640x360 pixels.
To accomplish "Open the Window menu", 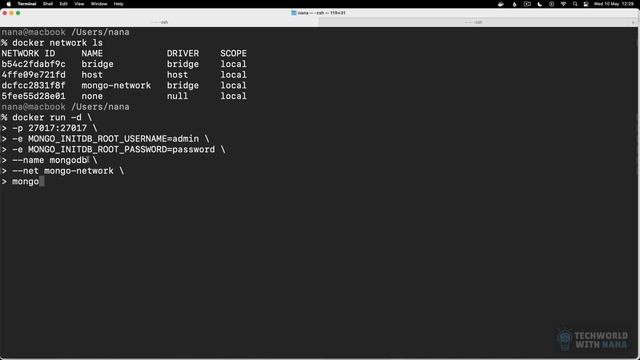I will click(x=99, y=4).
